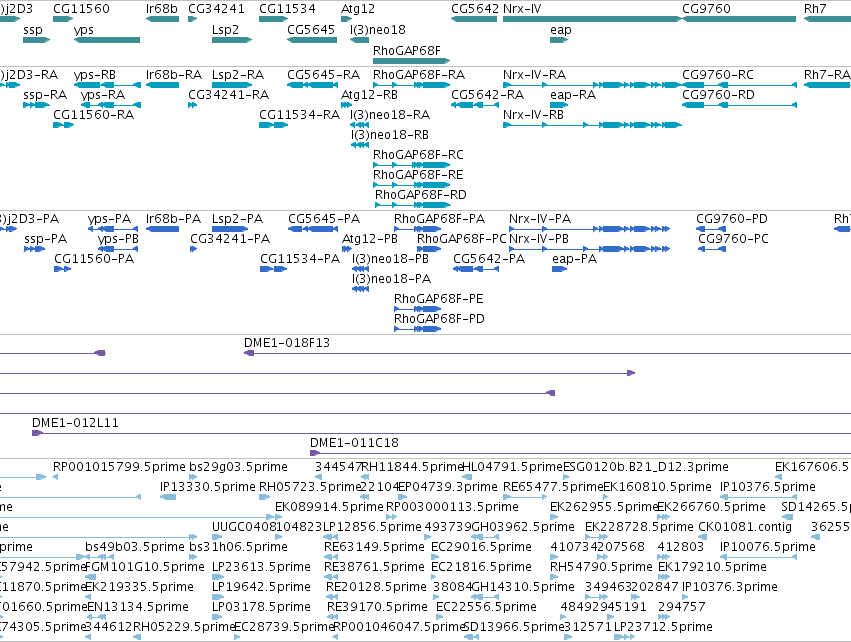Click the CG11560-RA transcript label
Screen dimensions: 851x642
coord(93,115)
